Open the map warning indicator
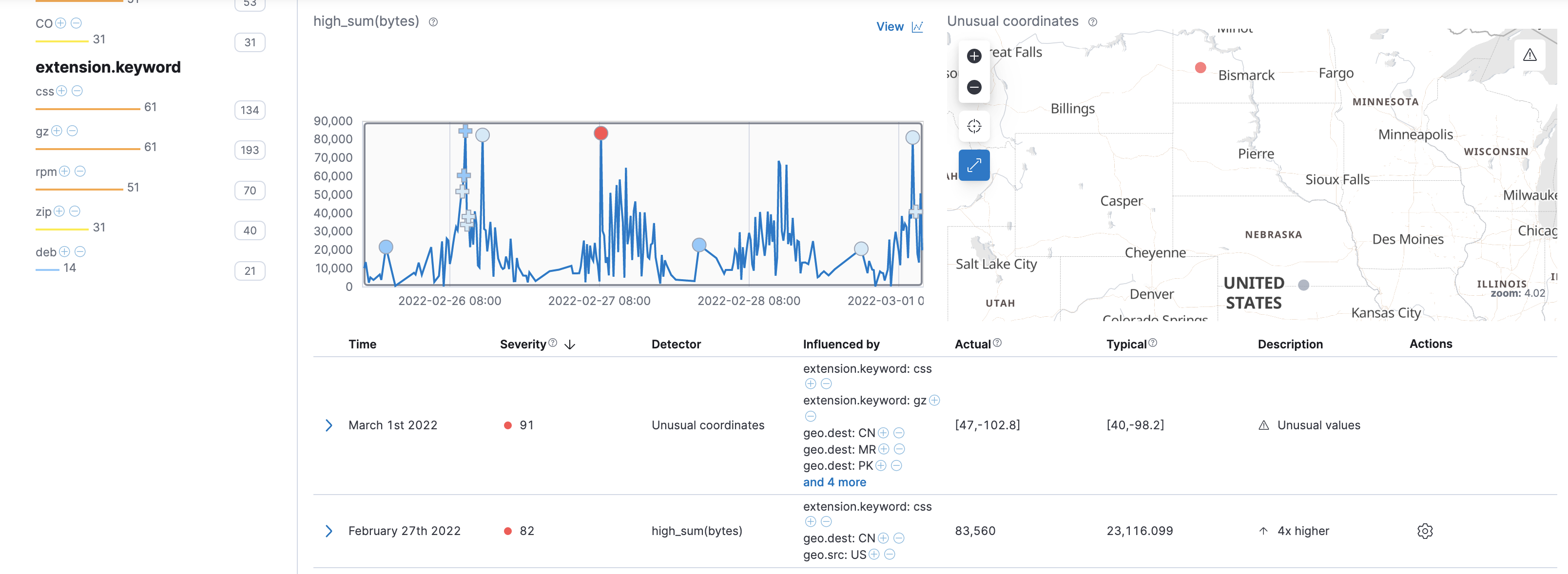Image resolution: width=1568 pixels, height=574 pixels. pos(1529,55)
